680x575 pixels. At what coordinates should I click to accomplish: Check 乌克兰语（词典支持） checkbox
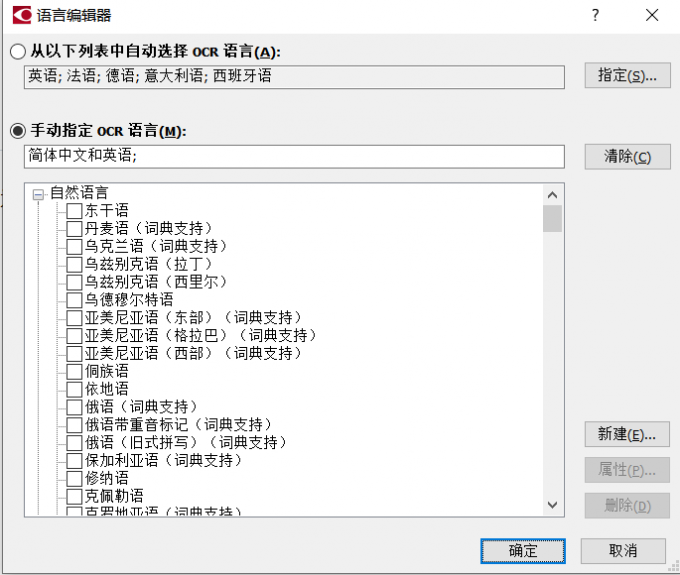pos(74,246)
